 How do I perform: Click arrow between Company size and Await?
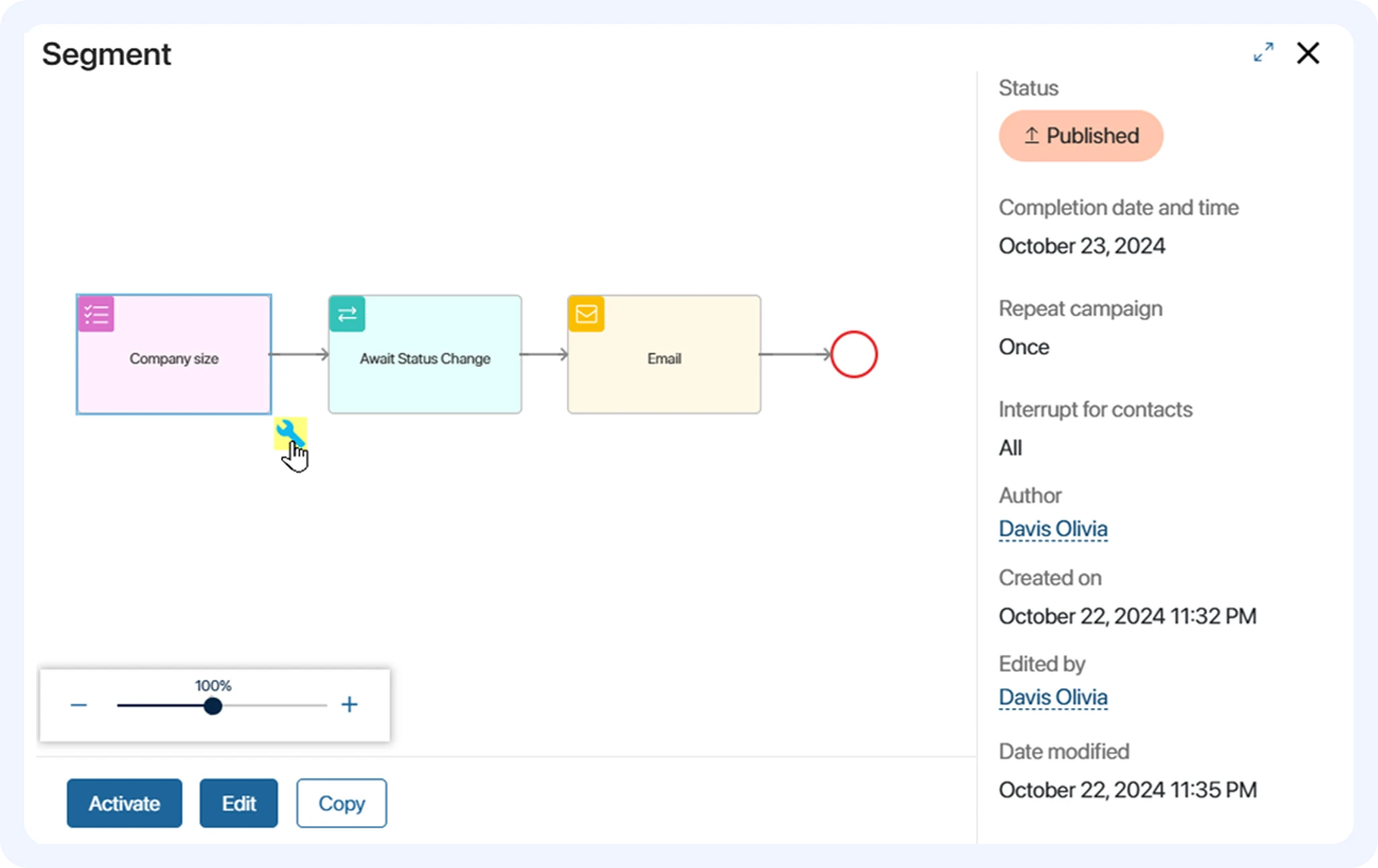pos(299,354)
